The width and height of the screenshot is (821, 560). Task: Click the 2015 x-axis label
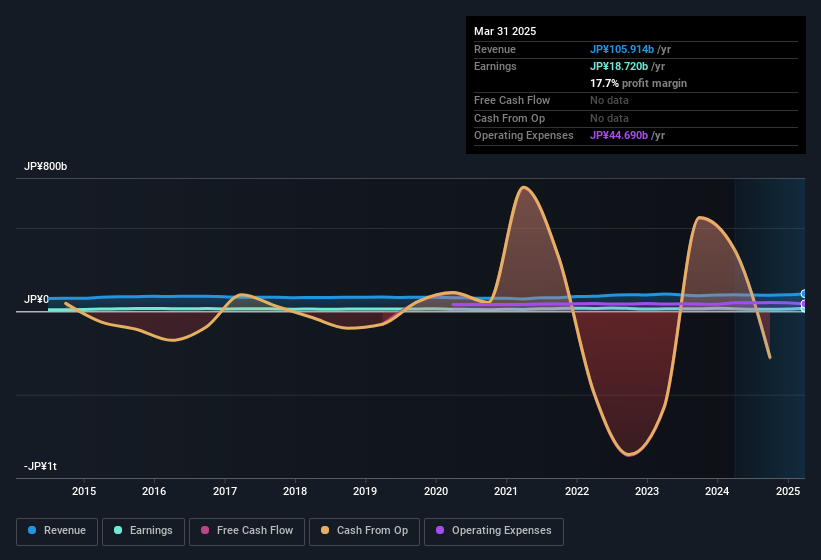(84, 491)
